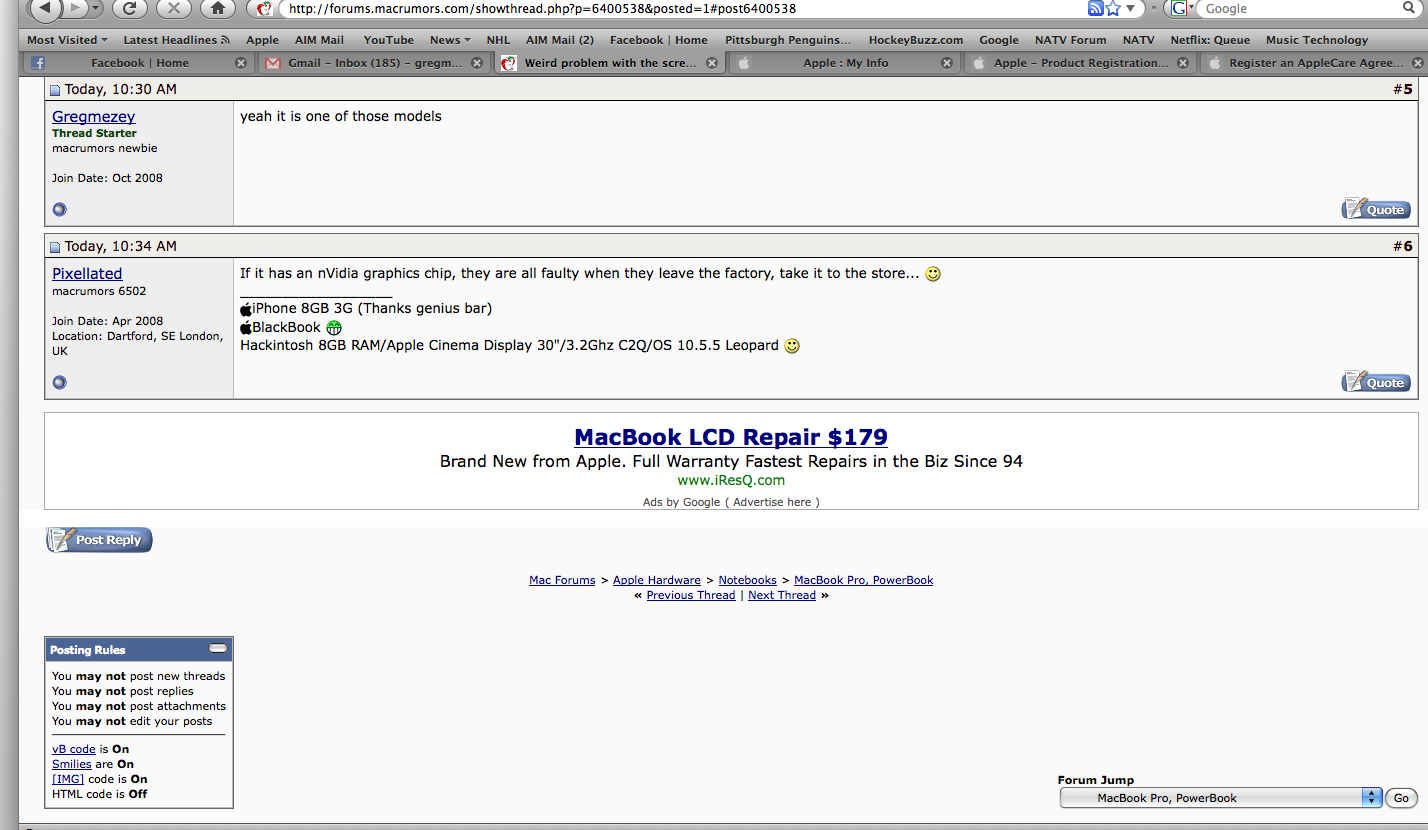Go to Notebooks breadcrumb
The image size is (1428, 830).
(x=748, y=580)
